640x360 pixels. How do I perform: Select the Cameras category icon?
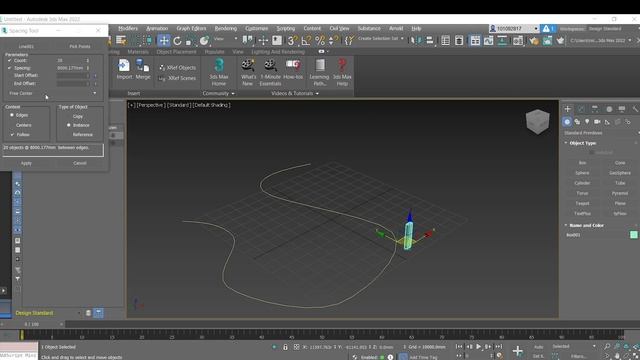597,122
